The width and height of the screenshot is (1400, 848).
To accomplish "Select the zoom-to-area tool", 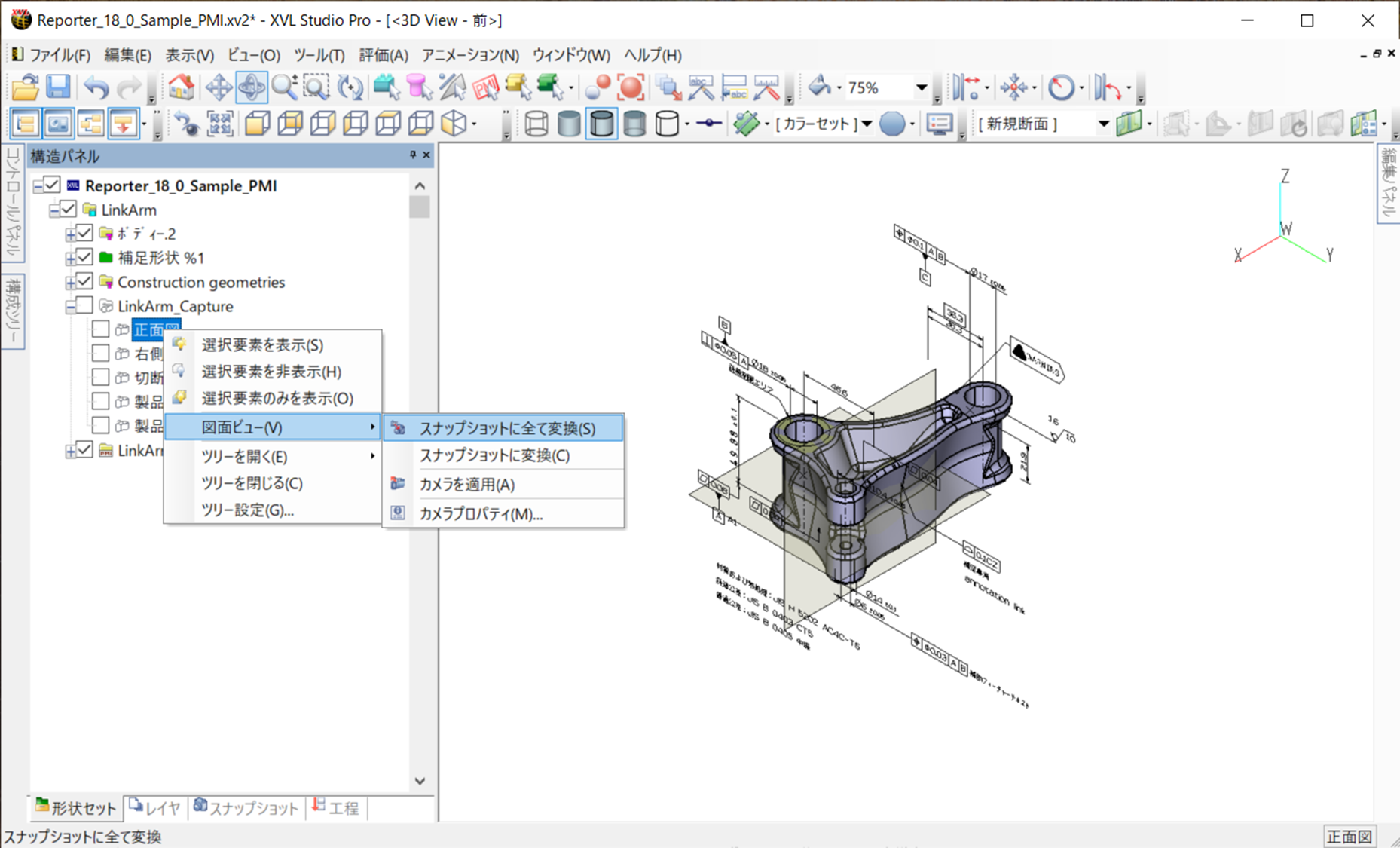I will coord(316,87).
